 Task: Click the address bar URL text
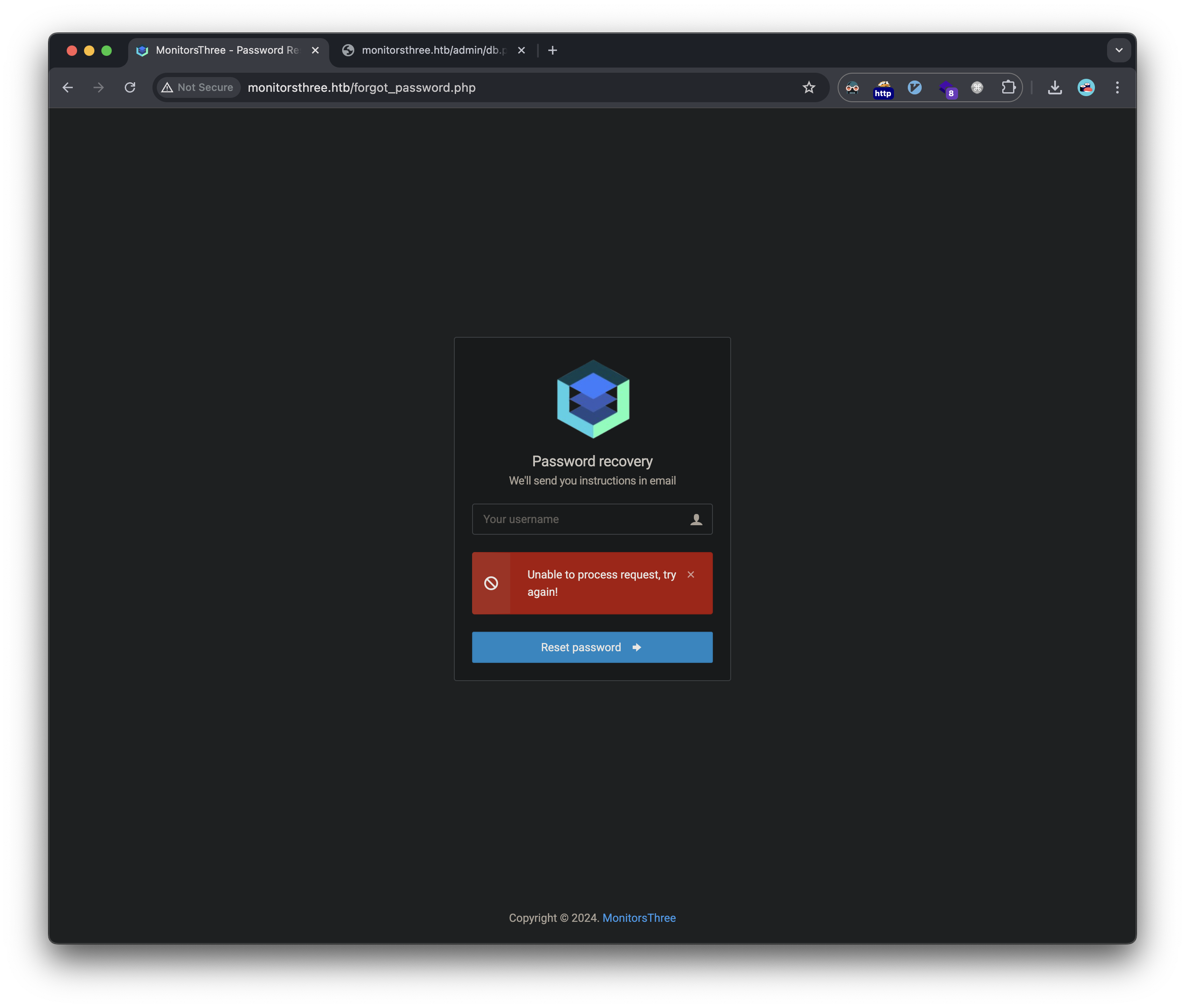coord(361,87)
